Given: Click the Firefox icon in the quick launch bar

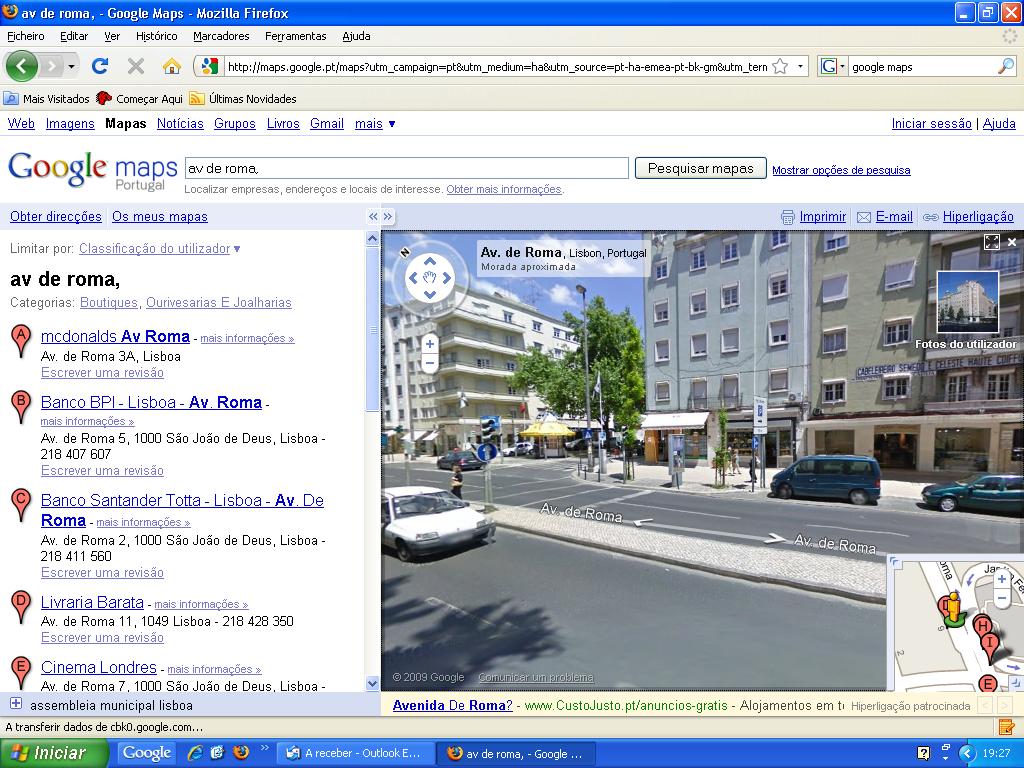Looking at the screenshot, I should pos(241,753).
